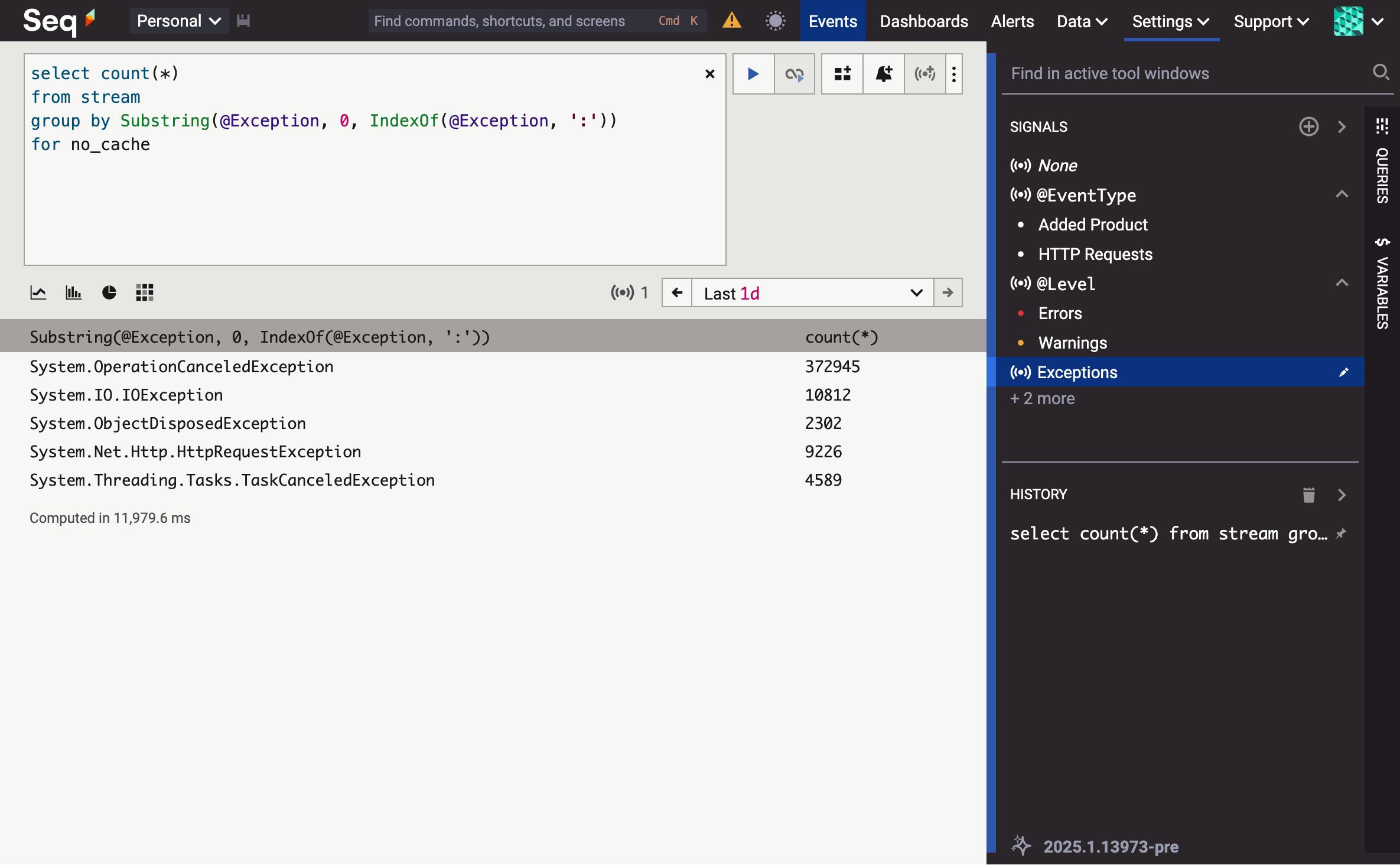Open the Variables side tab
Screen dimensions: 1400x865
tap(1382, 284)
